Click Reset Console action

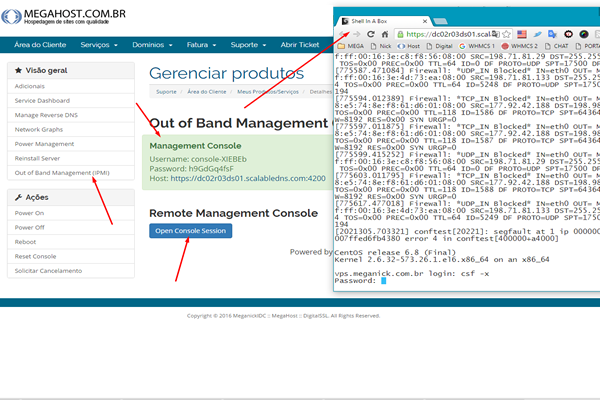click(71, 256)
